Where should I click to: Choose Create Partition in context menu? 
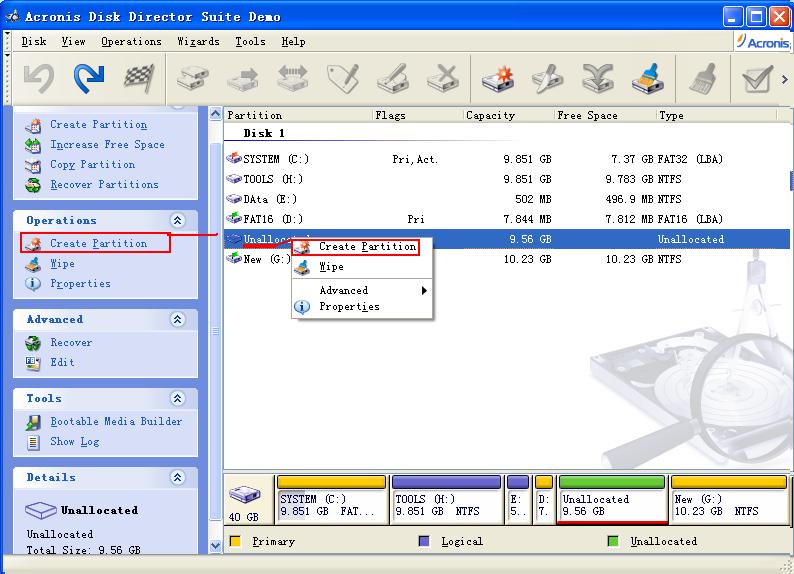[363, 247]
